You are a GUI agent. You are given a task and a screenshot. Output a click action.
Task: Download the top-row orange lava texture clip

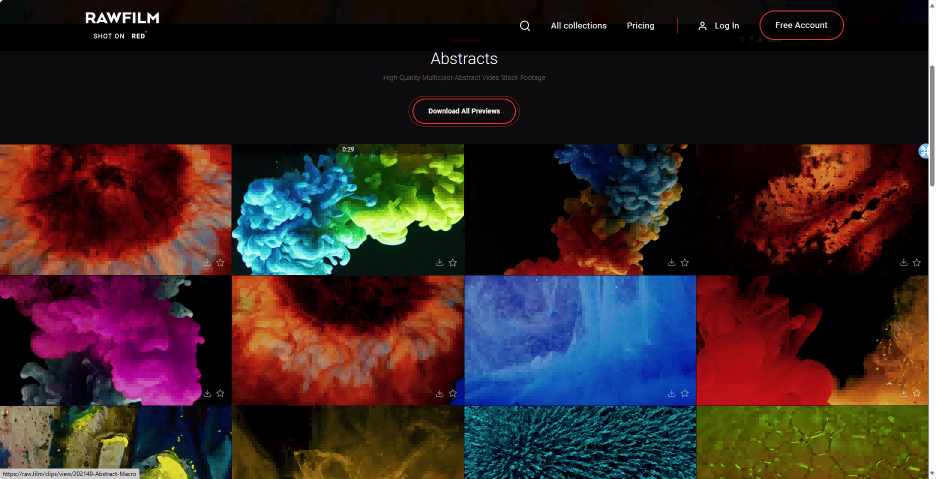point(904,262)
